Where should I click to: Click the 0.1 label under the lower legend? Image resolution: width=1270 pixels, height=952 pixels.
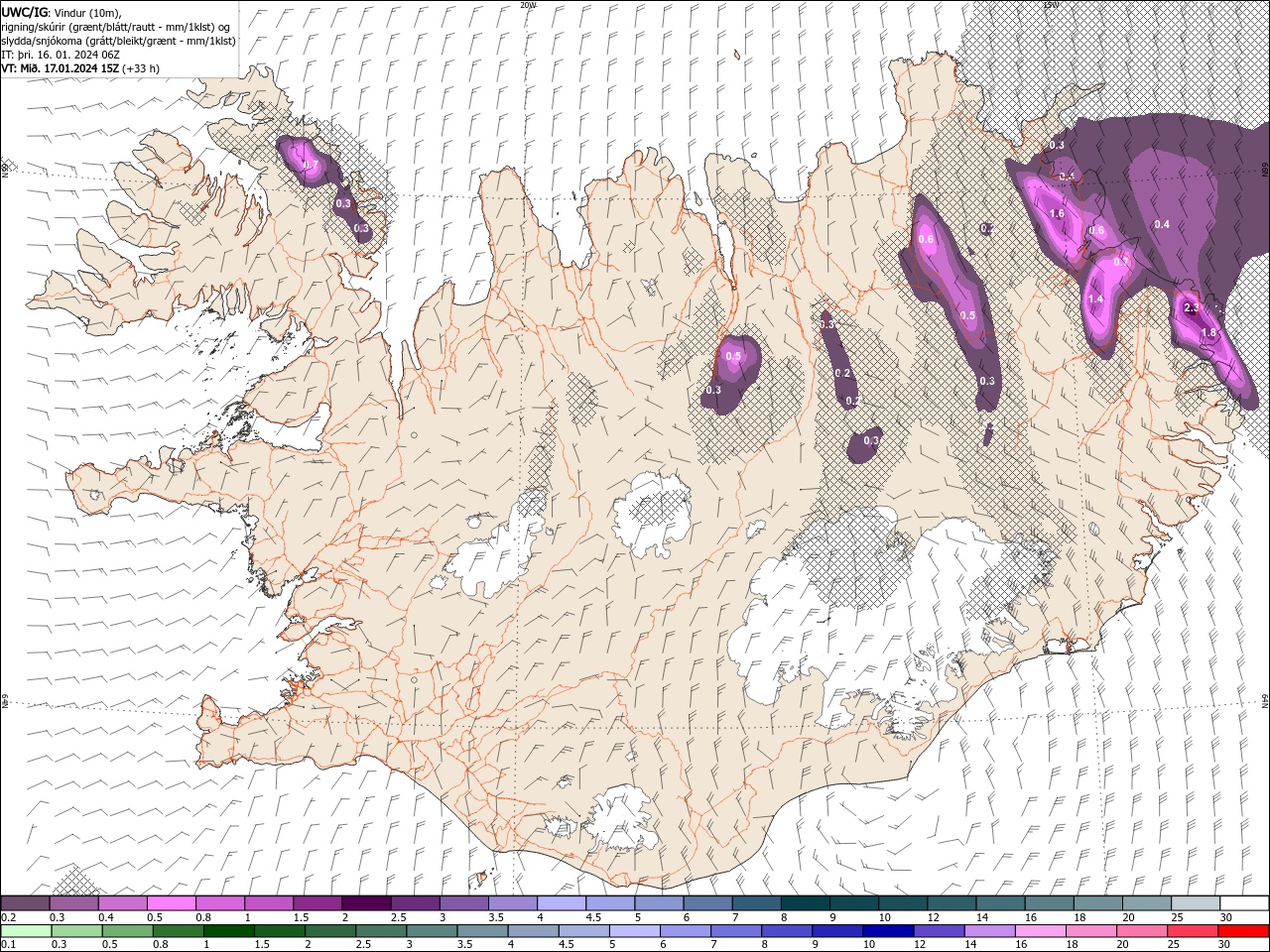coord(7,945)
